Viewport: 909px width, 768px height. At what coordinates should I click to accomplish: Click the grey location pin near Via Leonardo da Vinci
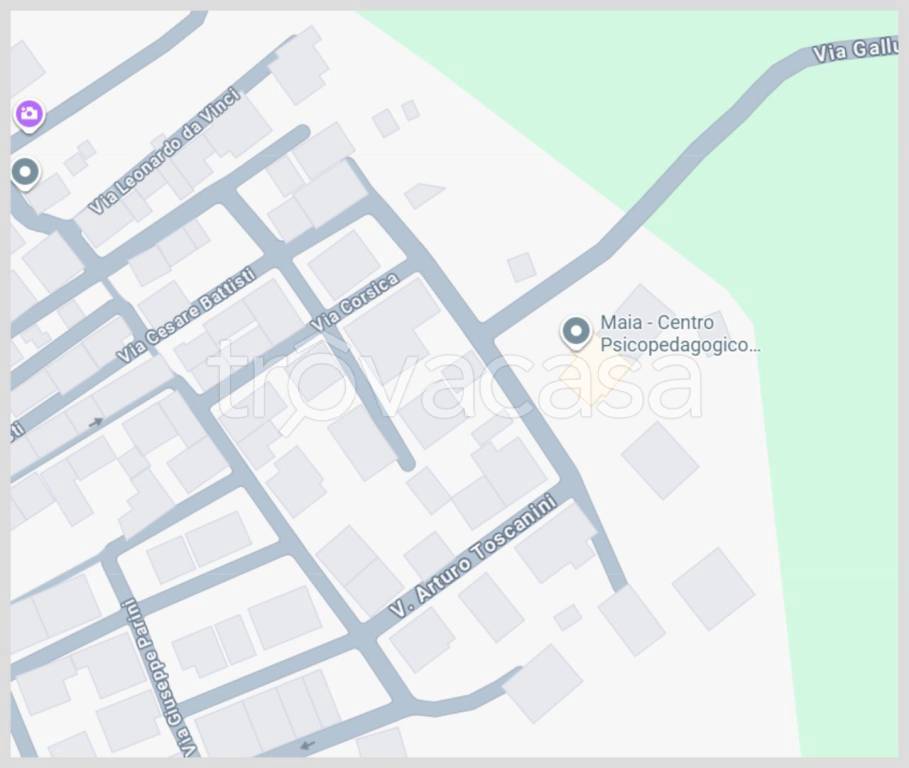(25, 173)
